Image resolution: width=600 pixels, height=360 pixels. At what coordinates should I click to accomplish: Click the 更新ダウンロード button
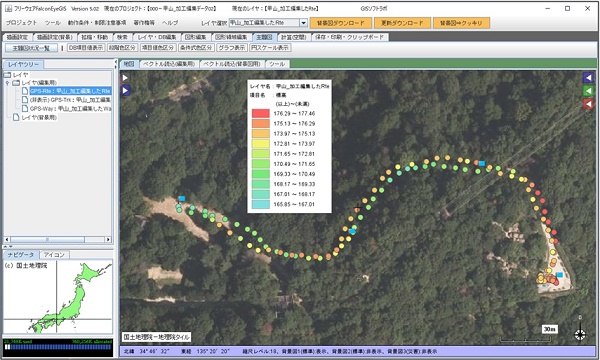(402, 23)
